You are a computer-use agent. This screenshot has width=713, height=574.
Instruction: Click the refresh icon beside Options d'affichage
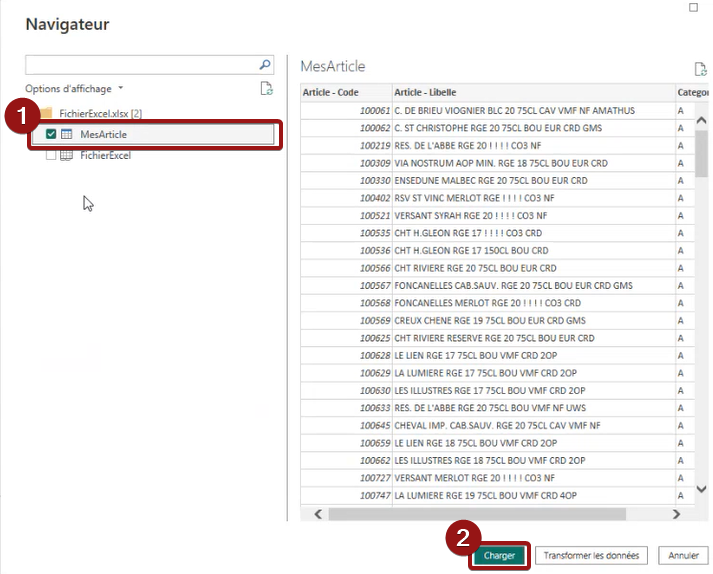(266, 89)
